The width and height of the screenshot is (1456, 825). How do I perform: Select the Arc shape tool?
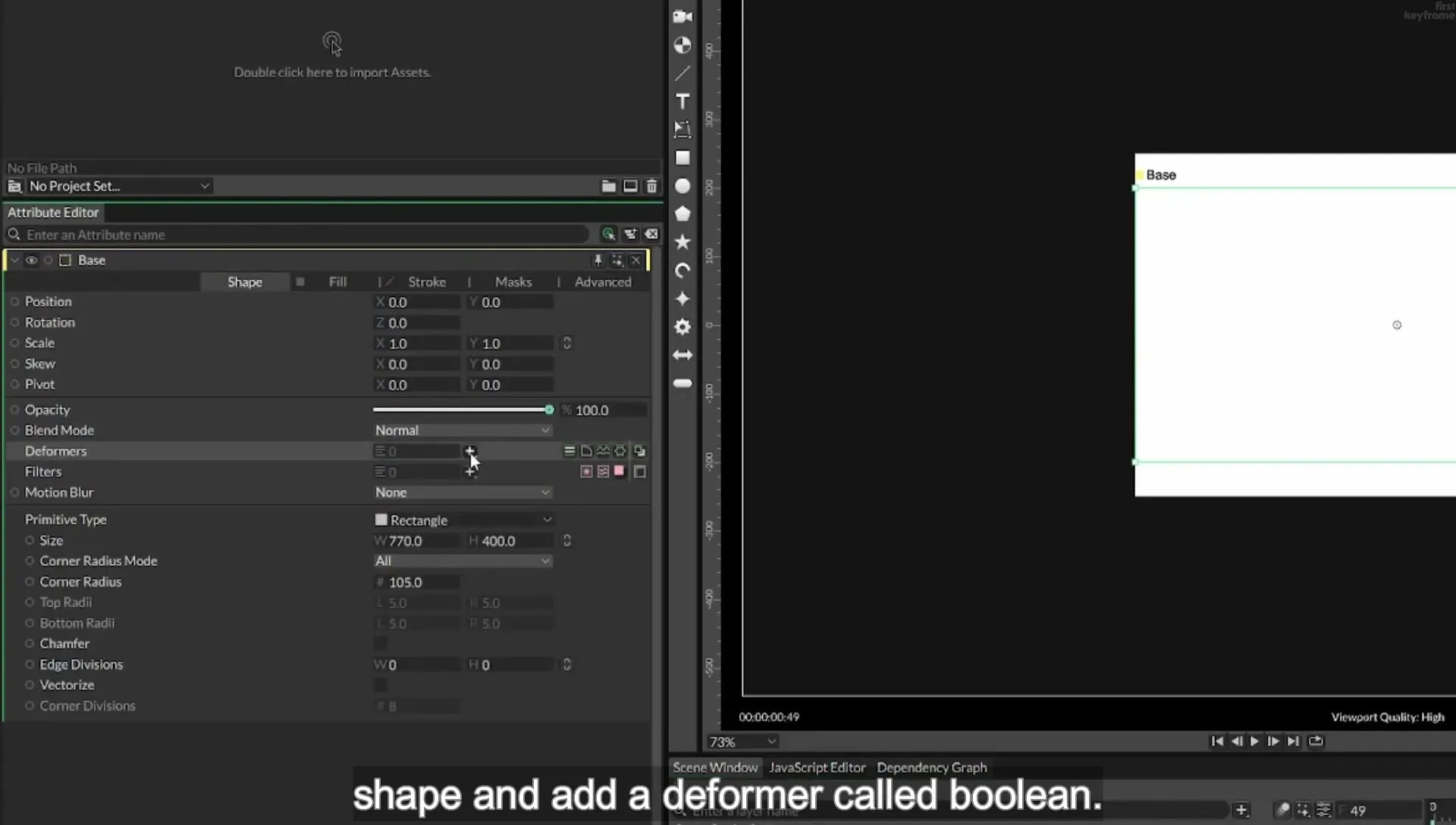pyautogui.click(x=682, y=271)
